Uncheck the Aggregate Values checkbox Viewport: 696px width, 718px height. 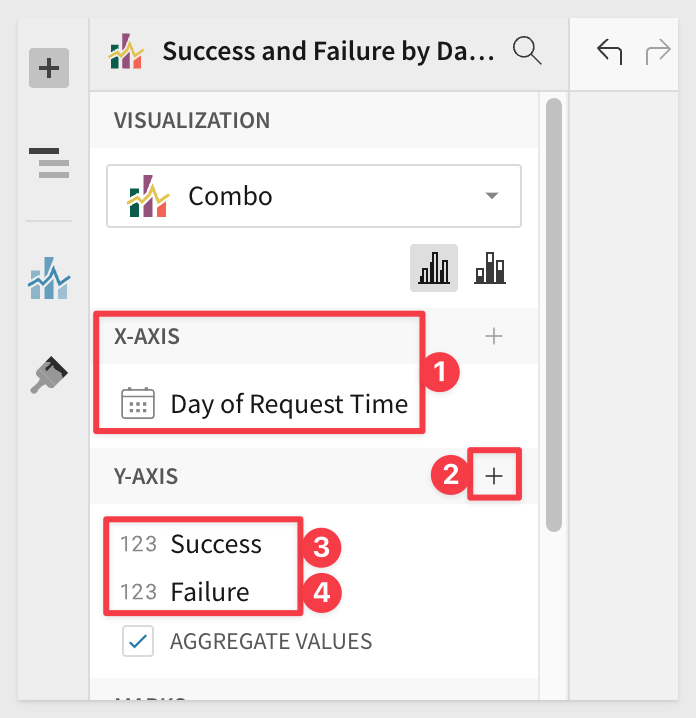[138, 641]
